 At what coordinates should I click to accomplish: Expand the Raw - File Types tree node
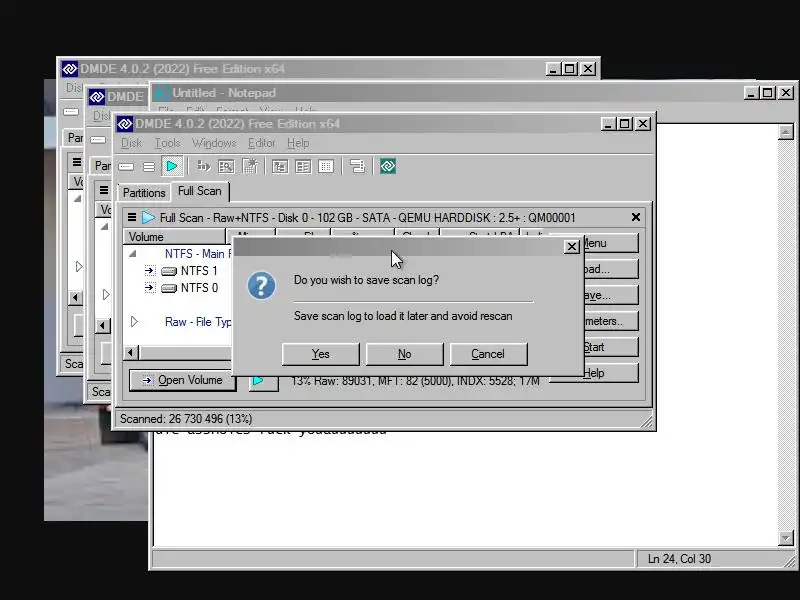pos(134,321)
